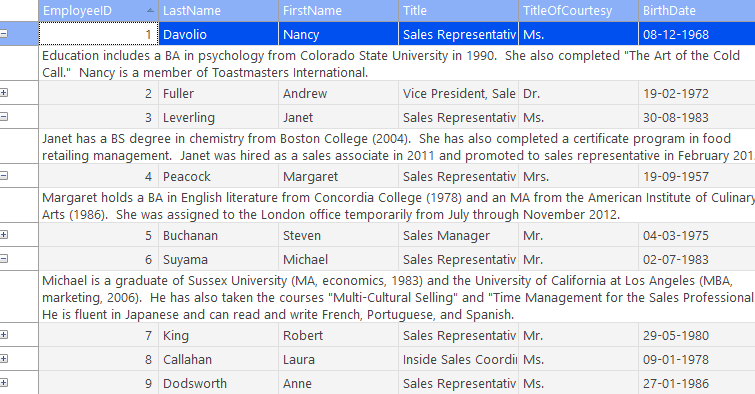Expand the Dodsworth row details
This screenshot has height=394, width=755.
coord(4,383)
